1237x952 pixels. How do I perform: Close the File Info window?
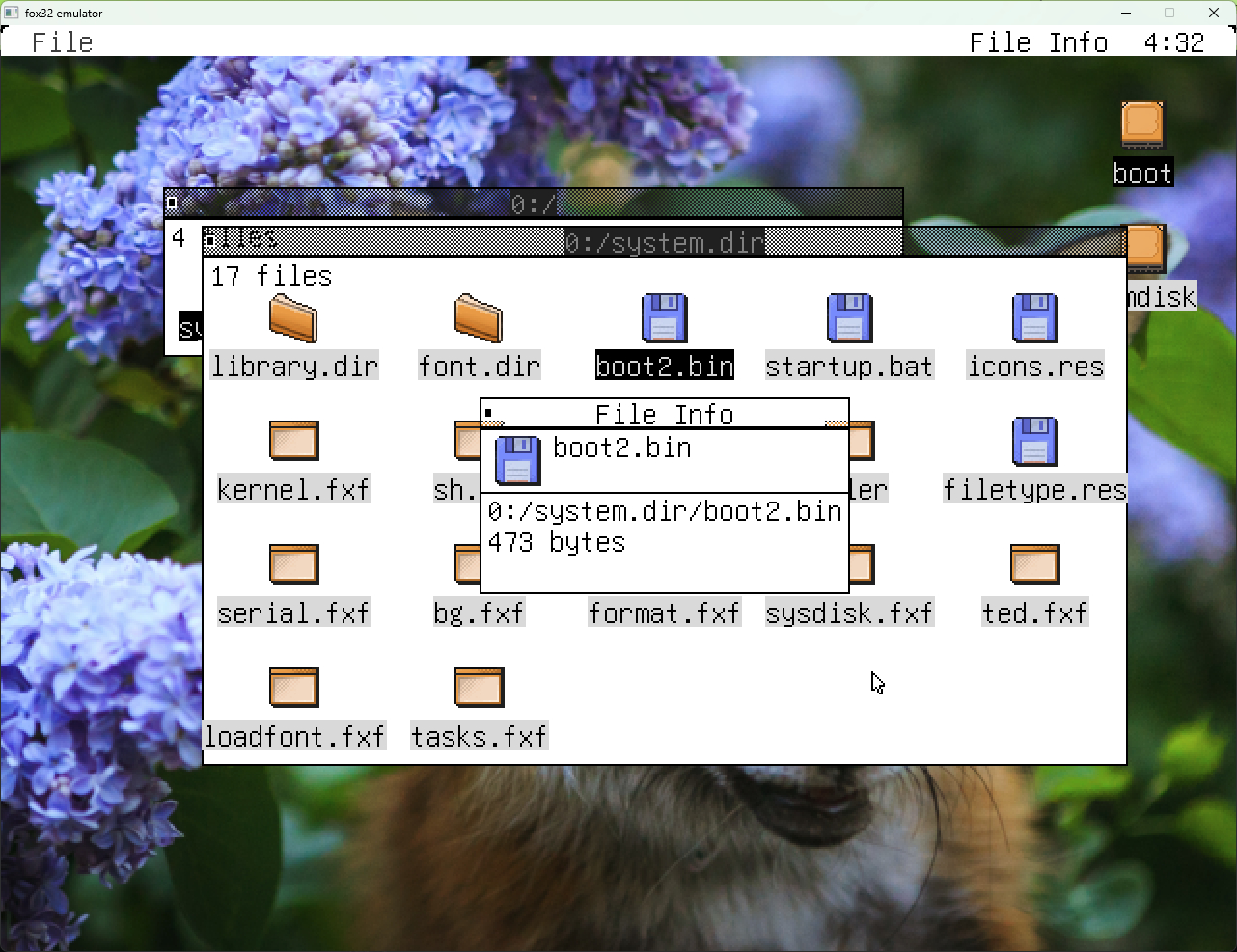489,415
